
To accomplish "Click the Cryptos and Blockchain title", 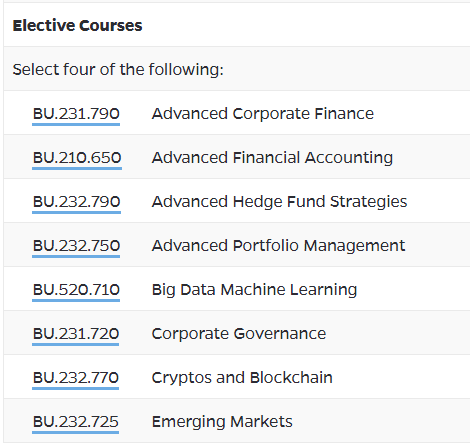I will [x=242, y=378].
